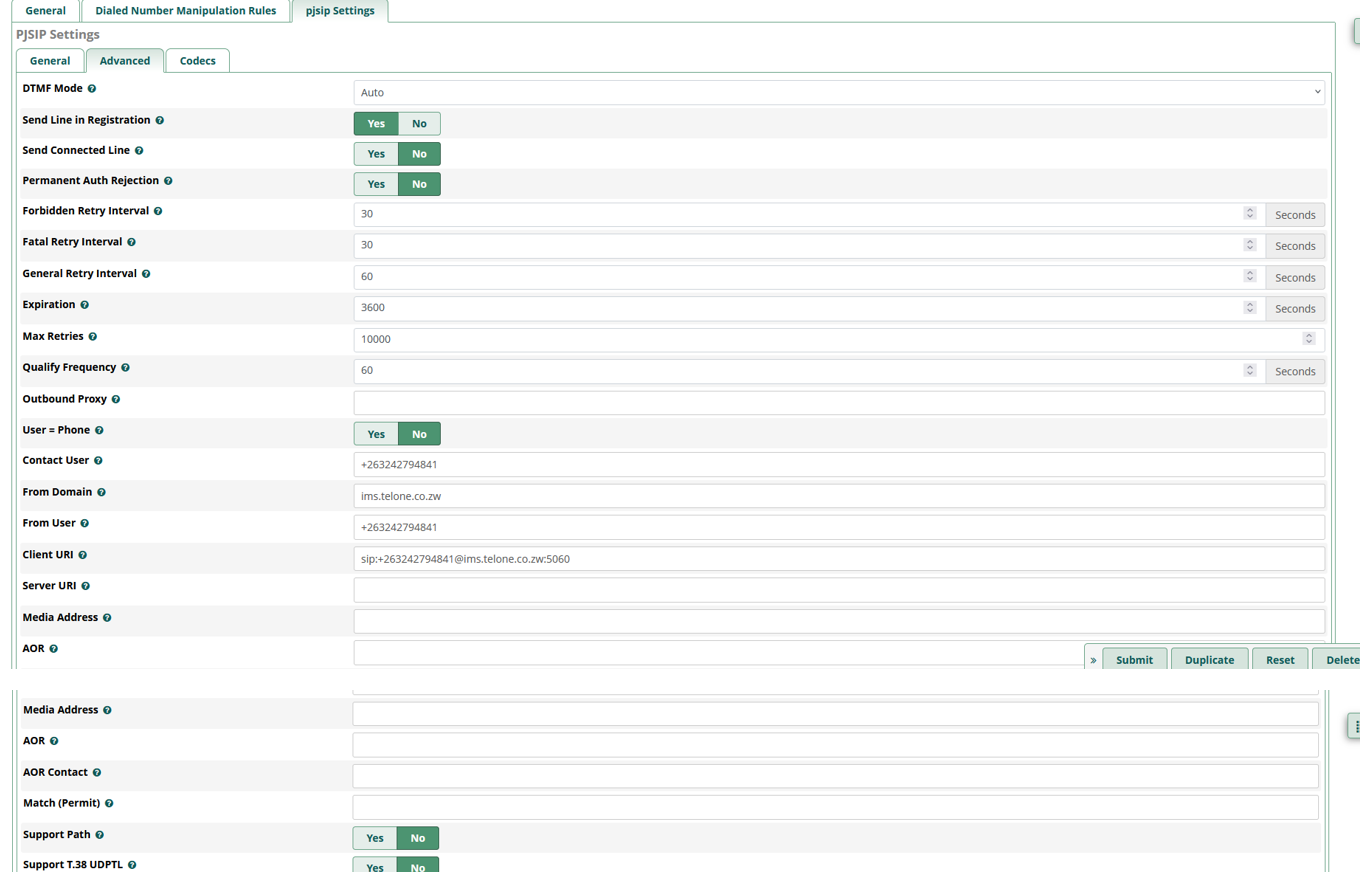Click help icon next to Qualify Frequency
This screenshot has height=872, width=1362.
coord(125,368)
